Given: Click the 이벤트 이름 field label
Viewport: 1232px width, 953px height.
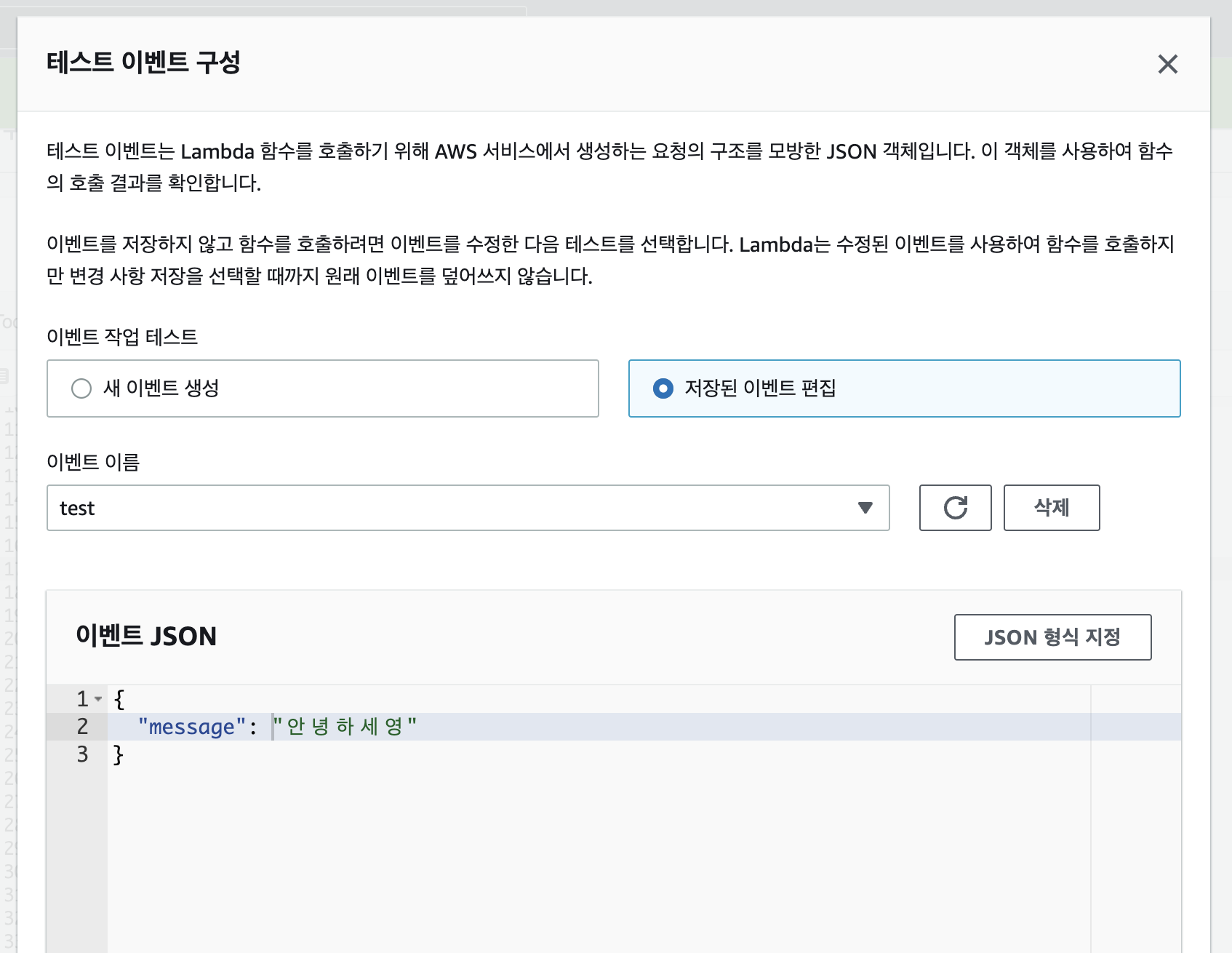Looking at the screenshot, I should (93, 462).
